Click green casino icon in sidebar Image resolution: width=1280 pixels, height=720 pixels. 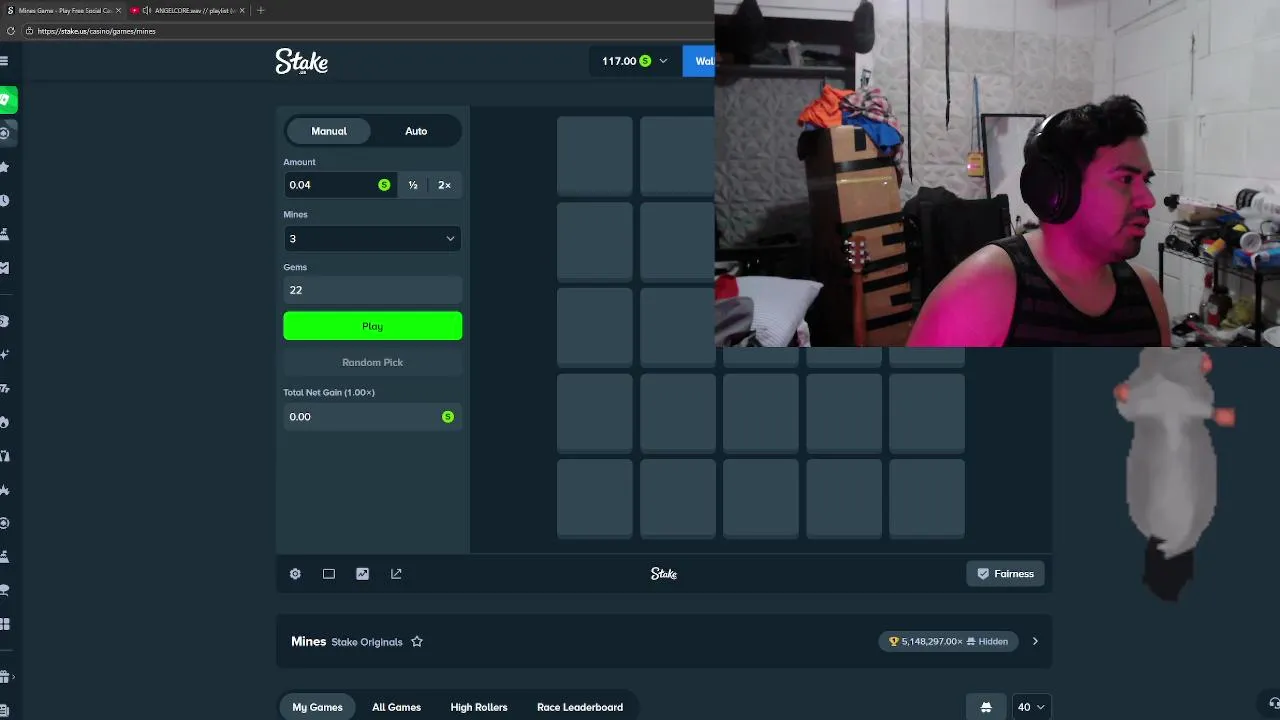(6, 99)
